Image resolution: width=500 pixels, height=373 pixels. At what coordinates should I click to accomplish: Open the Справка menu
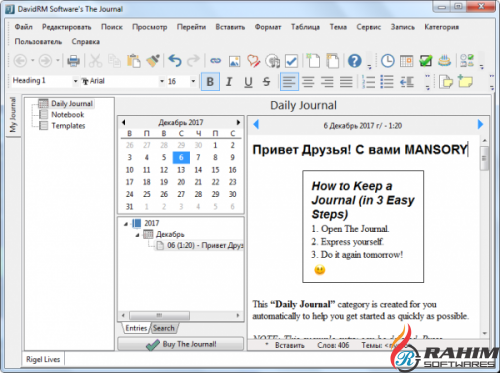tap(86, 42)
